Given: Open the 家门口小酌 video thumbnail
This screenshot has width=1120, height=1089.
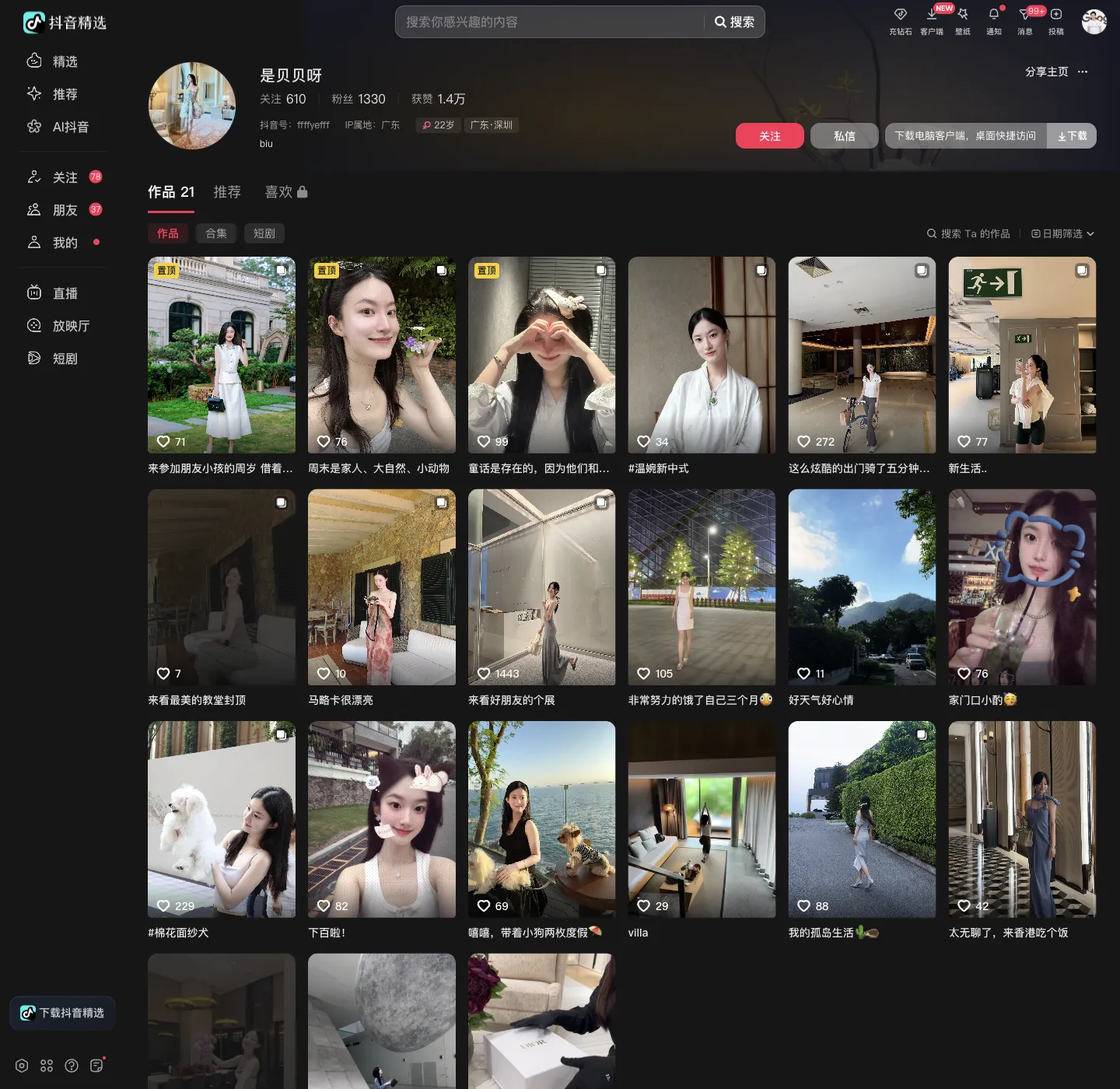Looking at the screenshot, I should pyautogui.click(x=1023, y=587).
